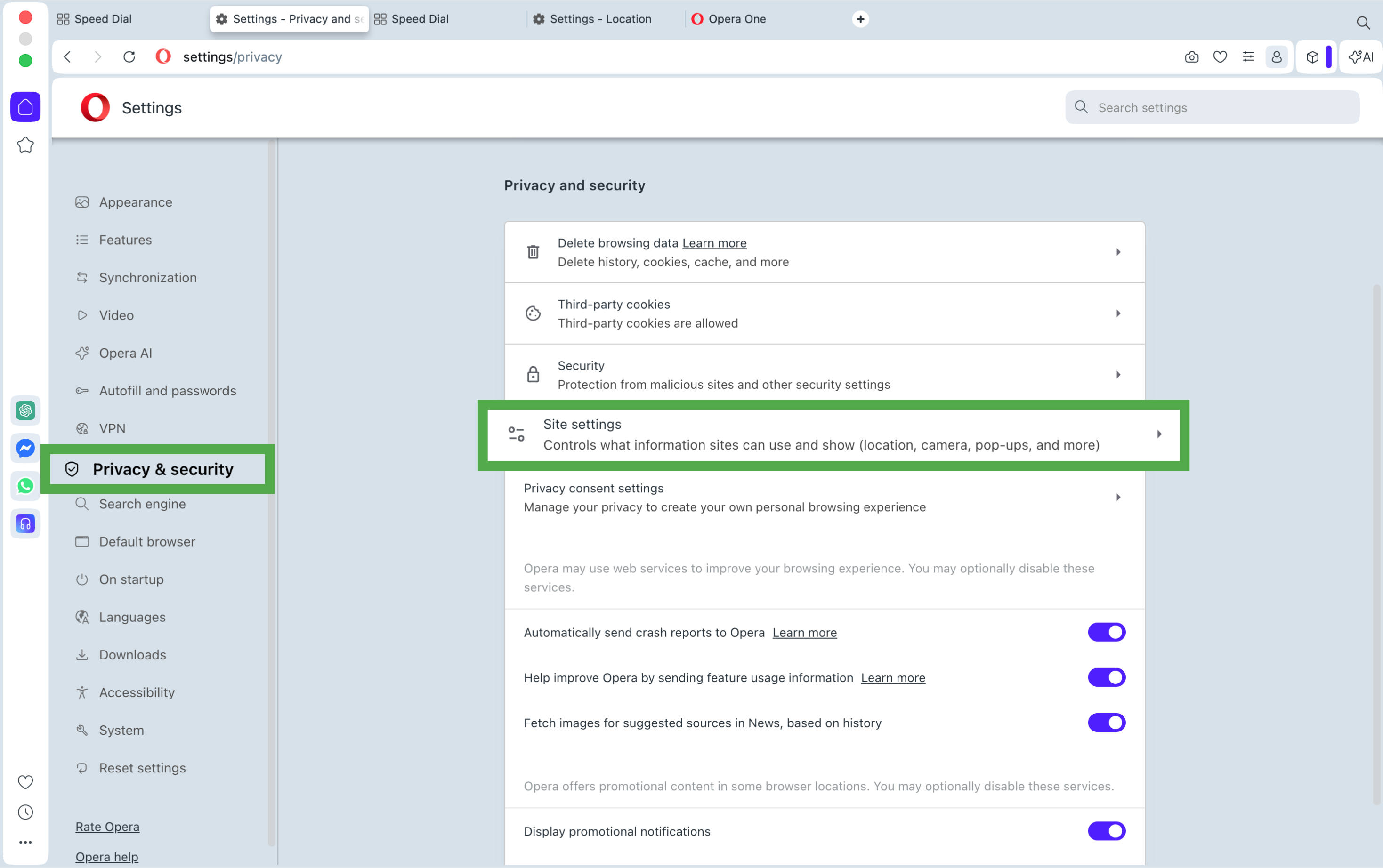Turn off Display promotional notifications
Image resolution: width=1383 pixels, height=868 pixels.
click(x=1106, y=831)
